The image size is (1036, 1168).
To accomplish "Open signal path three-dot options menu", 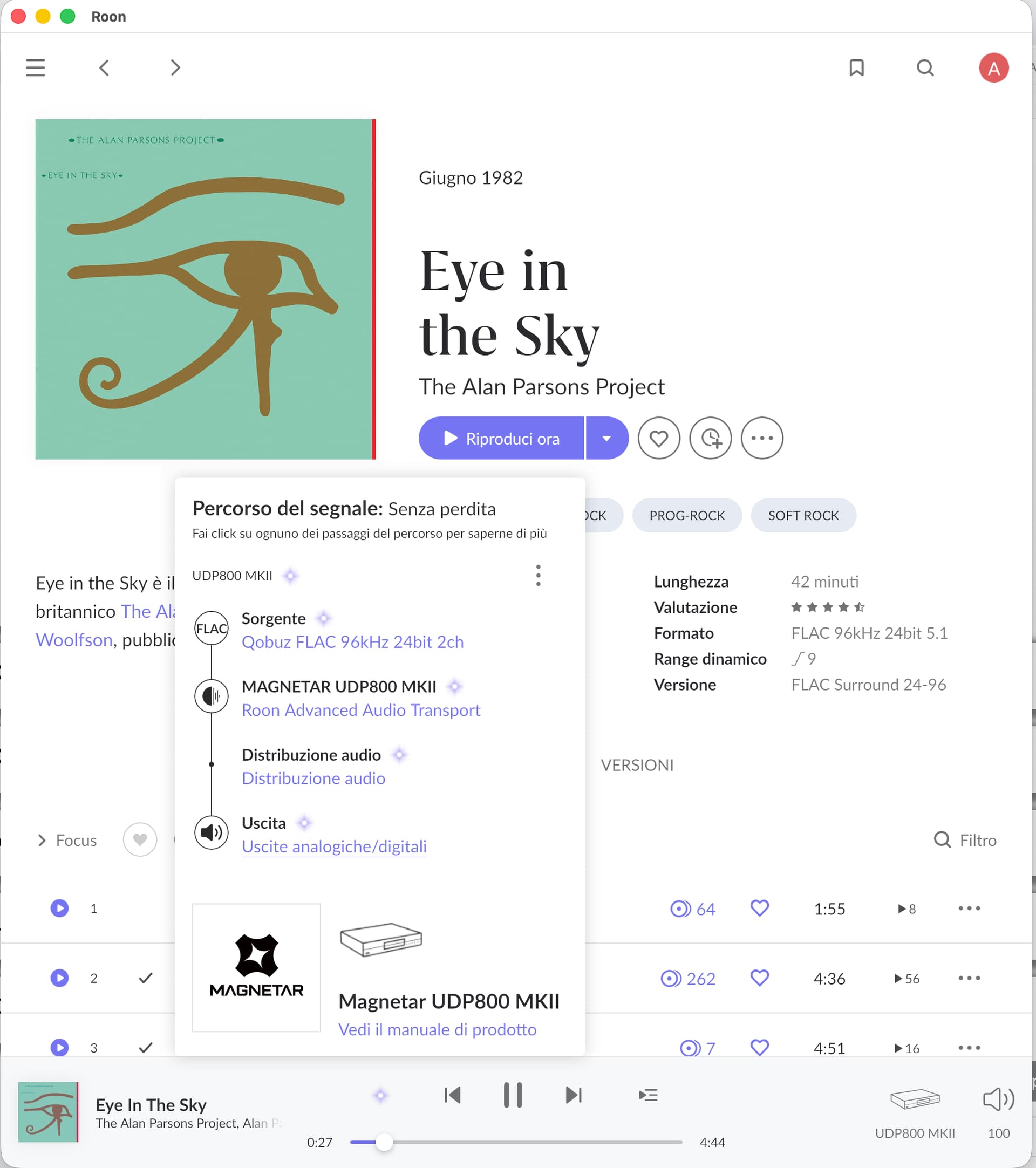I will tap(538, 576).
